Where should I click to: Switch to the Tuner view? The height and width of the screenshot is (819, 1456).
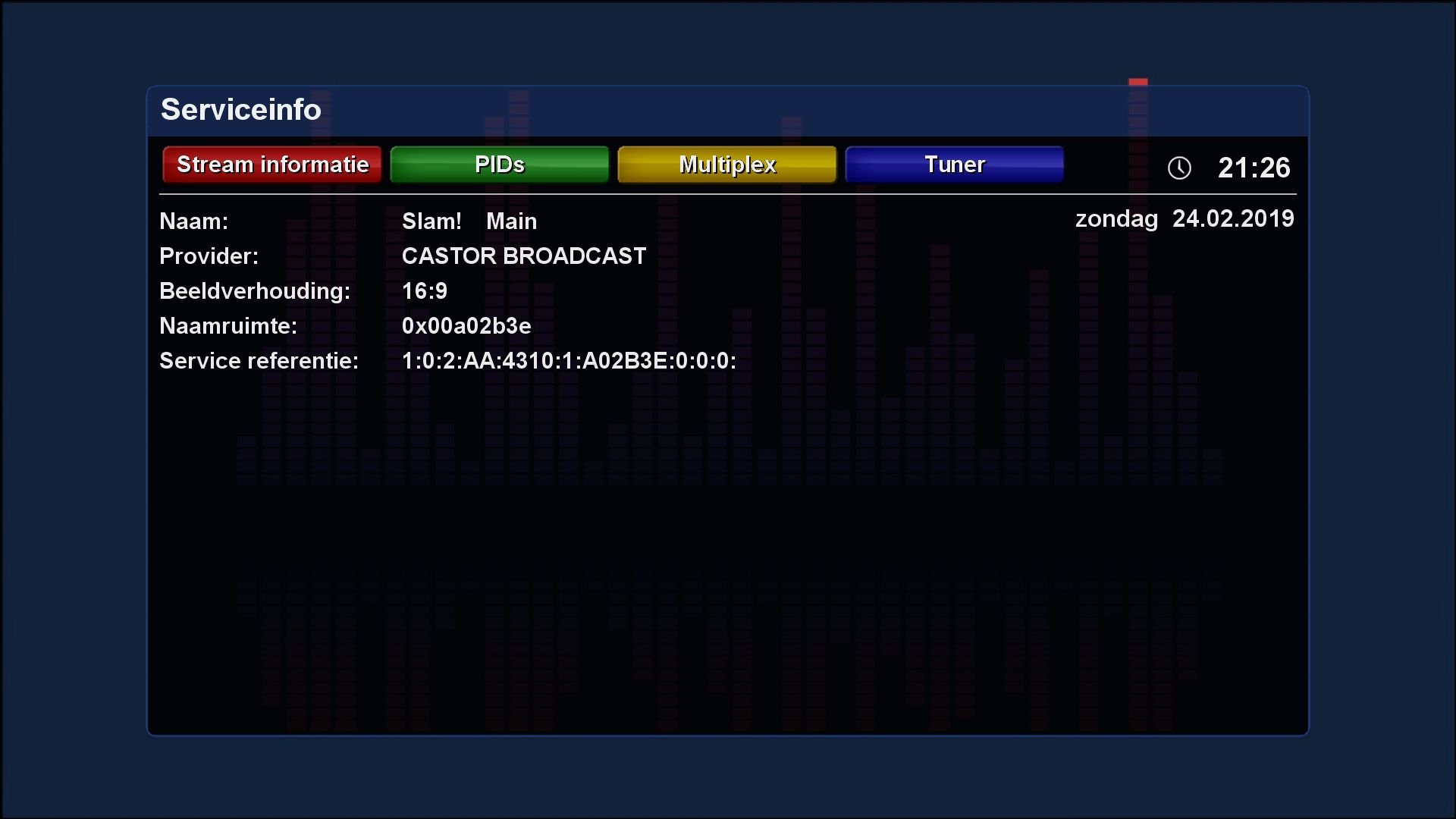954,164
